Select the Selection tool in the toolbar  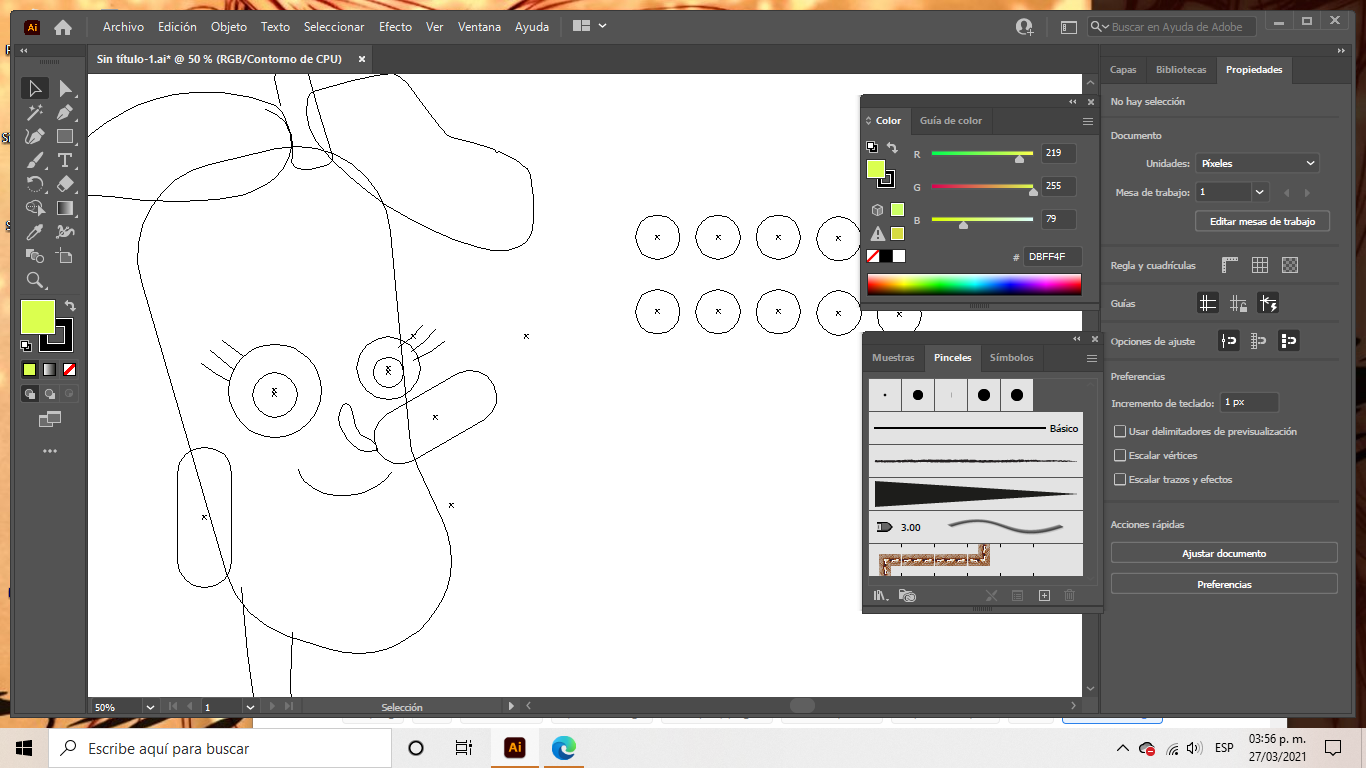click(x=35, y=88)
